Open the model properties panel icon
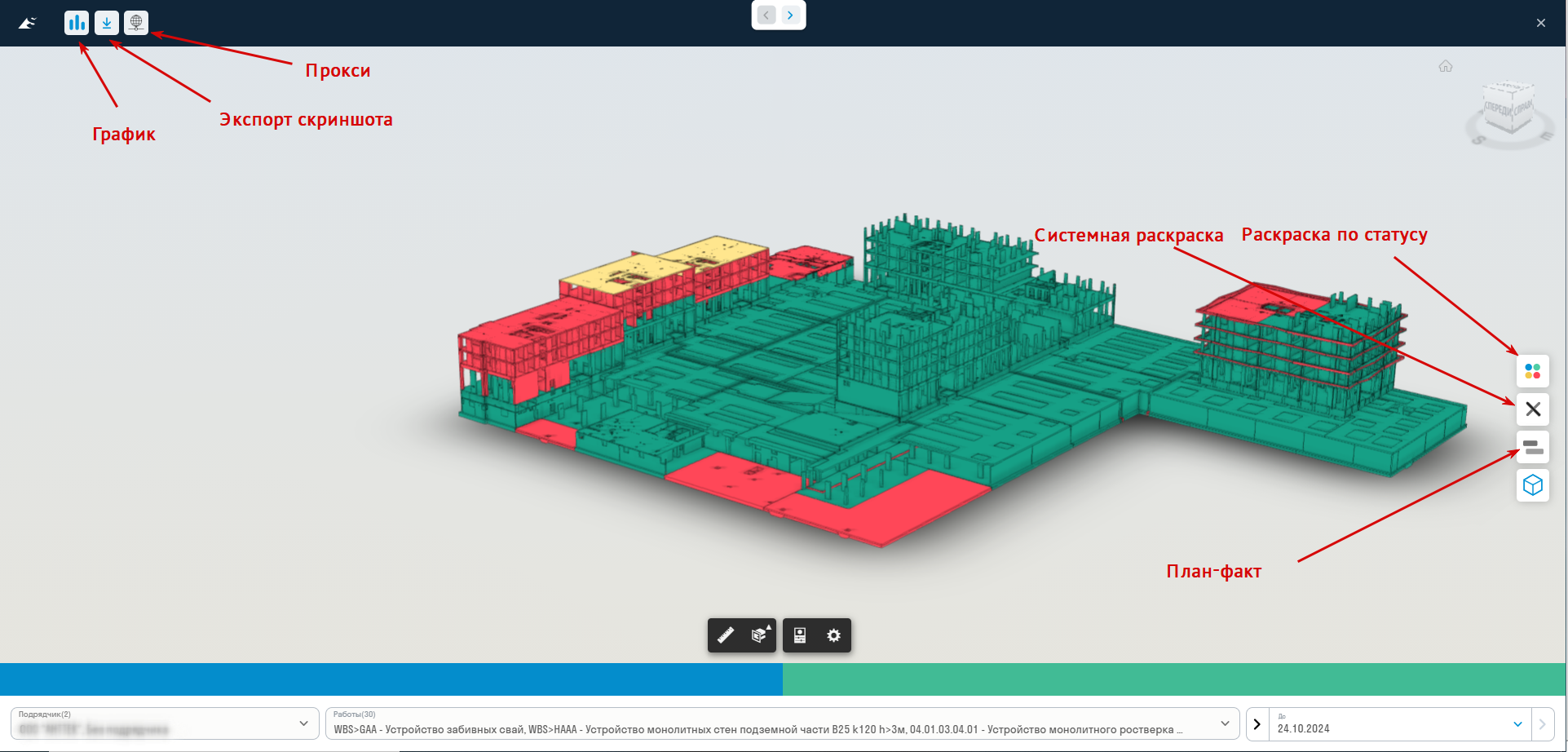1568x752 pixels. coord(800,635)
